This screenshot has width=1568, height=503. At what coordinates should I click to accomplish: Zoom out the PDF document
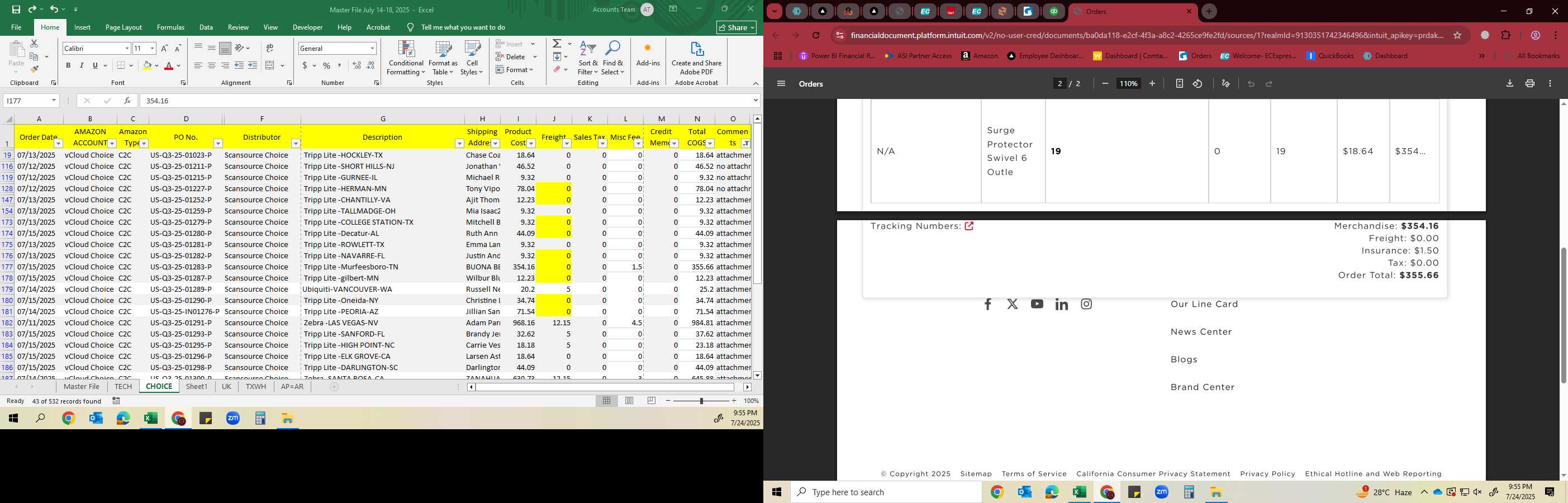[1105, 84]
